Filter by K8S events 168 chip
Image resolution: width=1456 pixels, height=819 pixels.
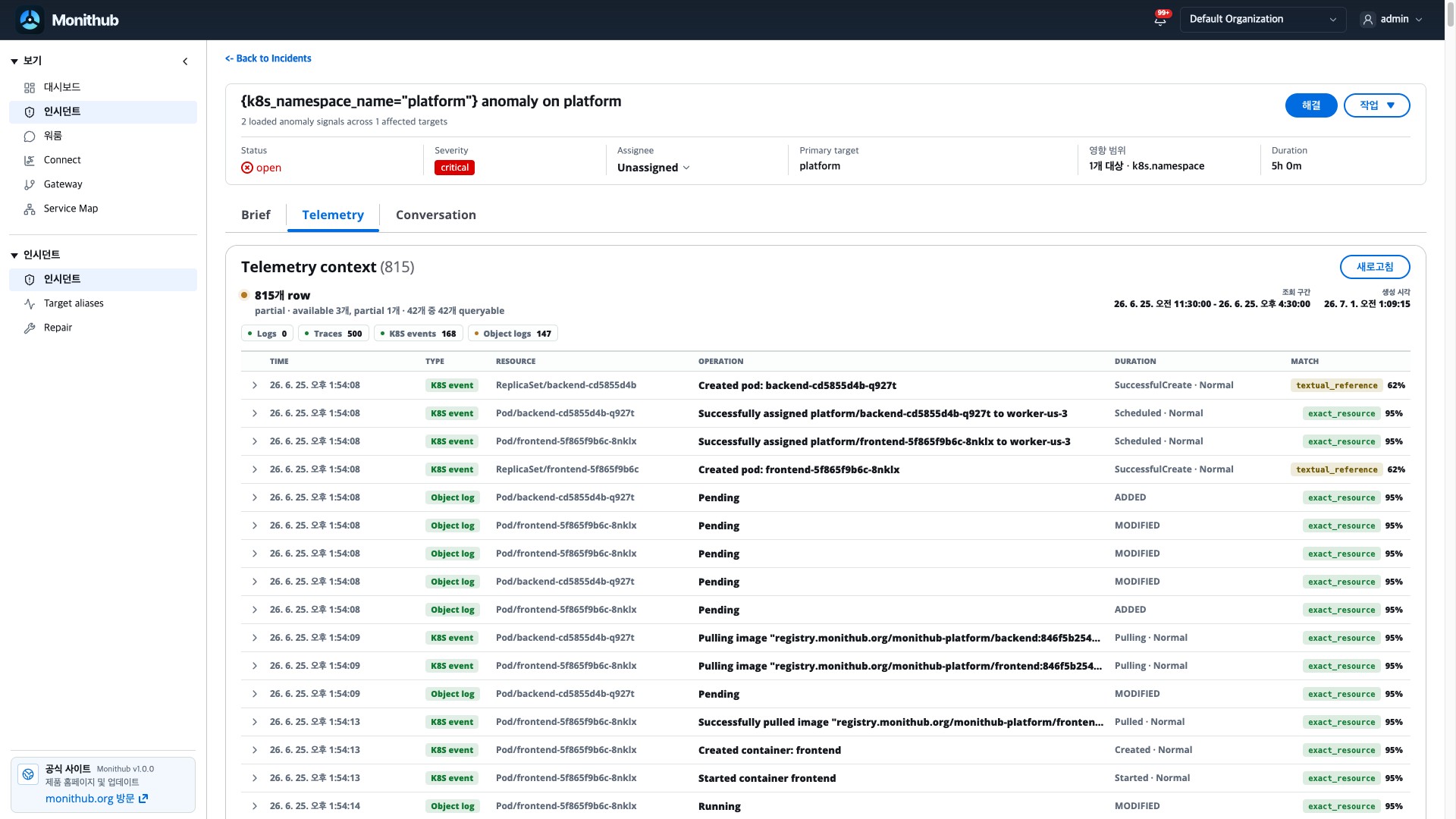point(418,334)
